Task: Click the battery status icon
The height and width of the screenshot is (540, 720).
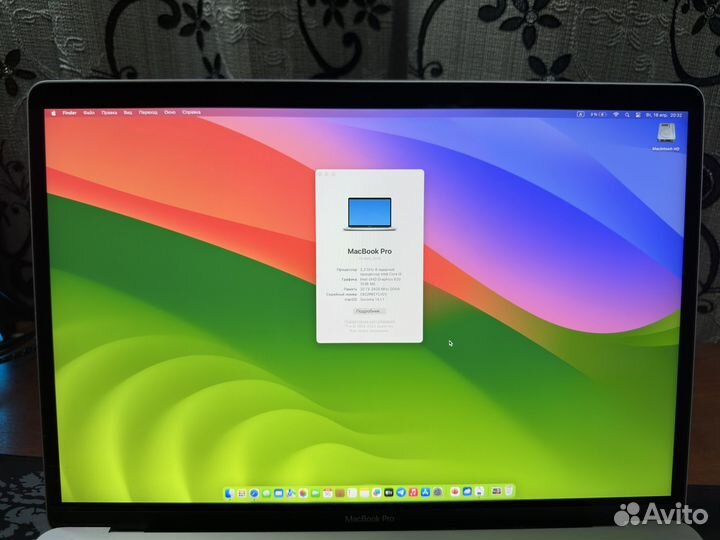Action: pos(598,114)
